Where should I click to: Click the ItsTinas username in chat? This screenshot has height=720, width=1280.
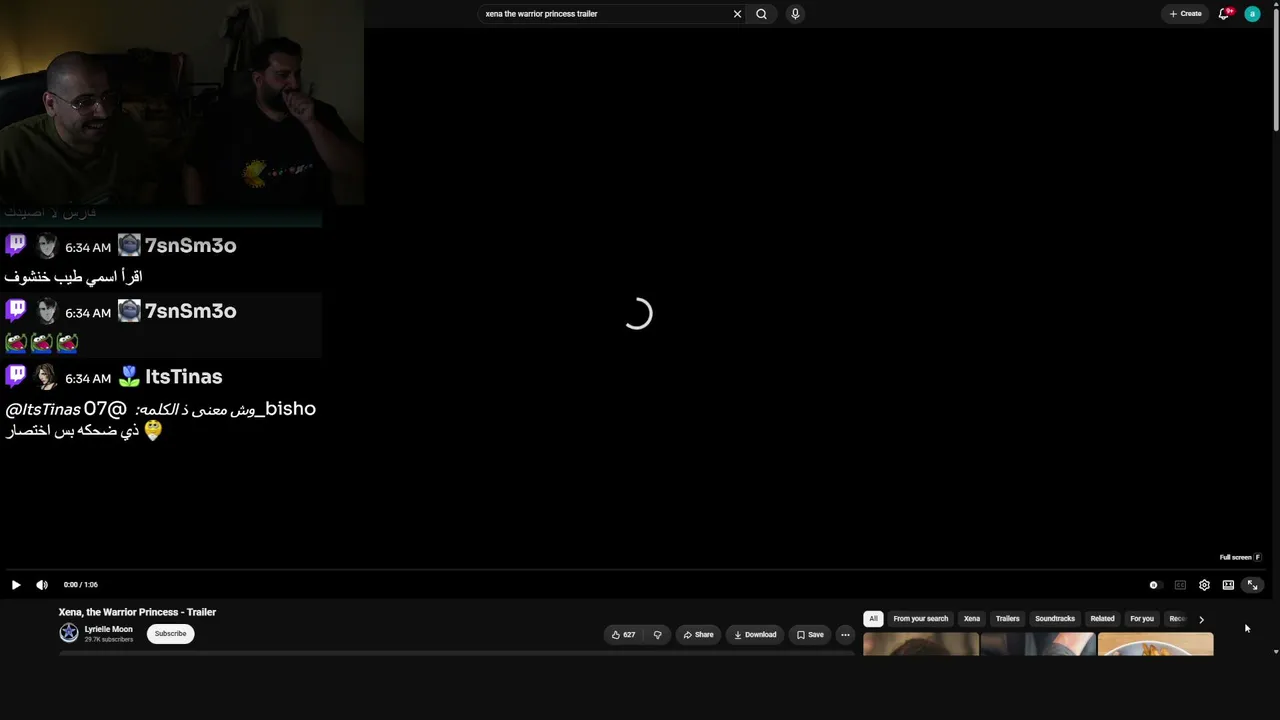pos(184,377)
